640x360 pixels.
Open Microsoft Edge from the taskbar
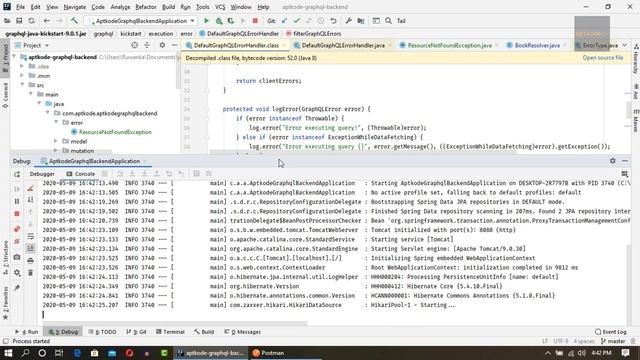(x=77, y=353)
